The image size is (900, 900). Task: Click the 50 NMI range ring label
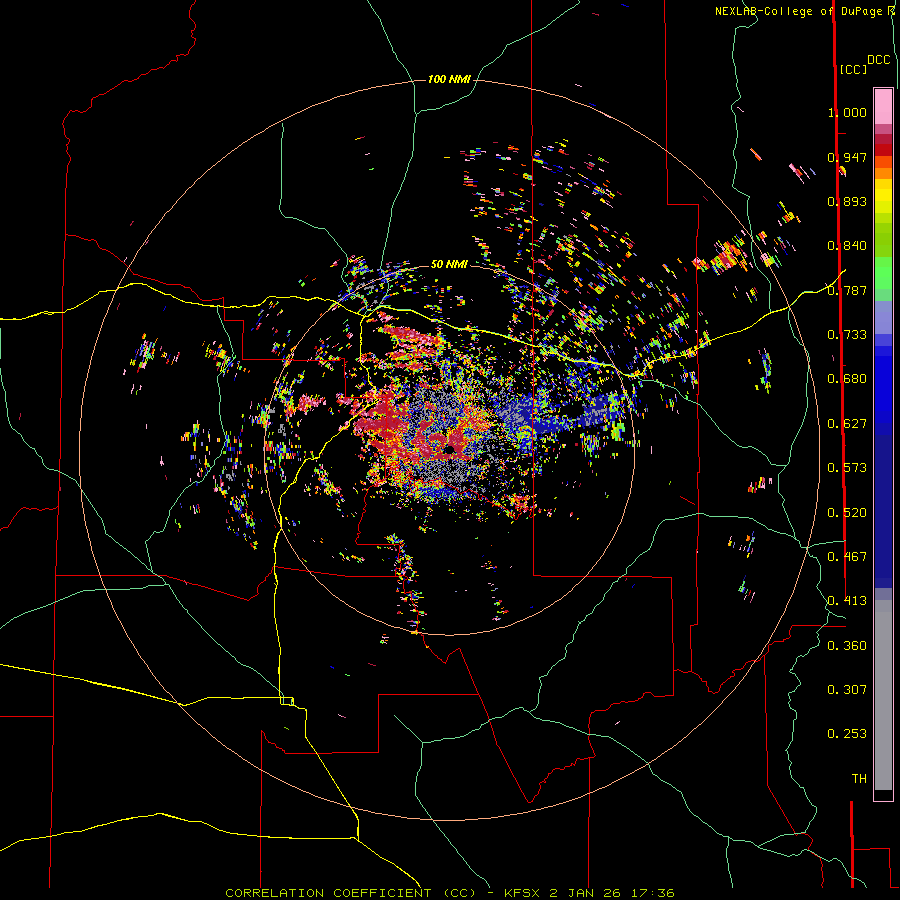pyautogui.click(x=449, y=265)
